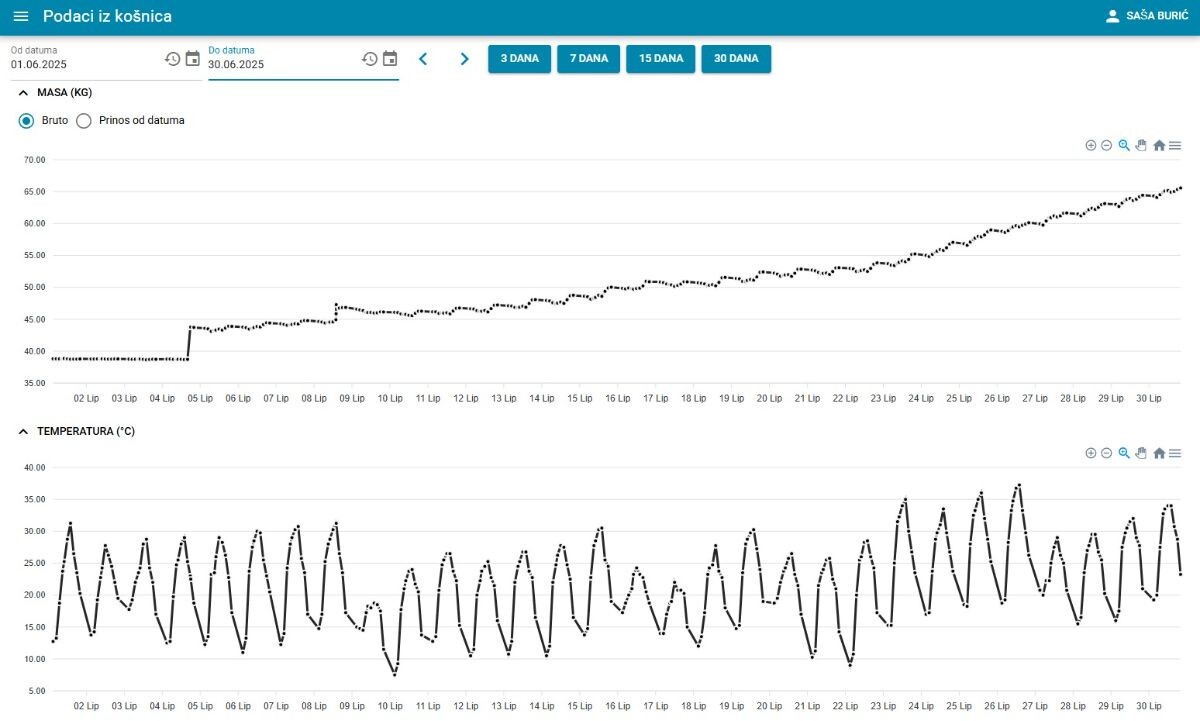The image size is (1200, 721).
Task: Collapse the TEMPERATURA (°C) section
Action: click(24, 432)
